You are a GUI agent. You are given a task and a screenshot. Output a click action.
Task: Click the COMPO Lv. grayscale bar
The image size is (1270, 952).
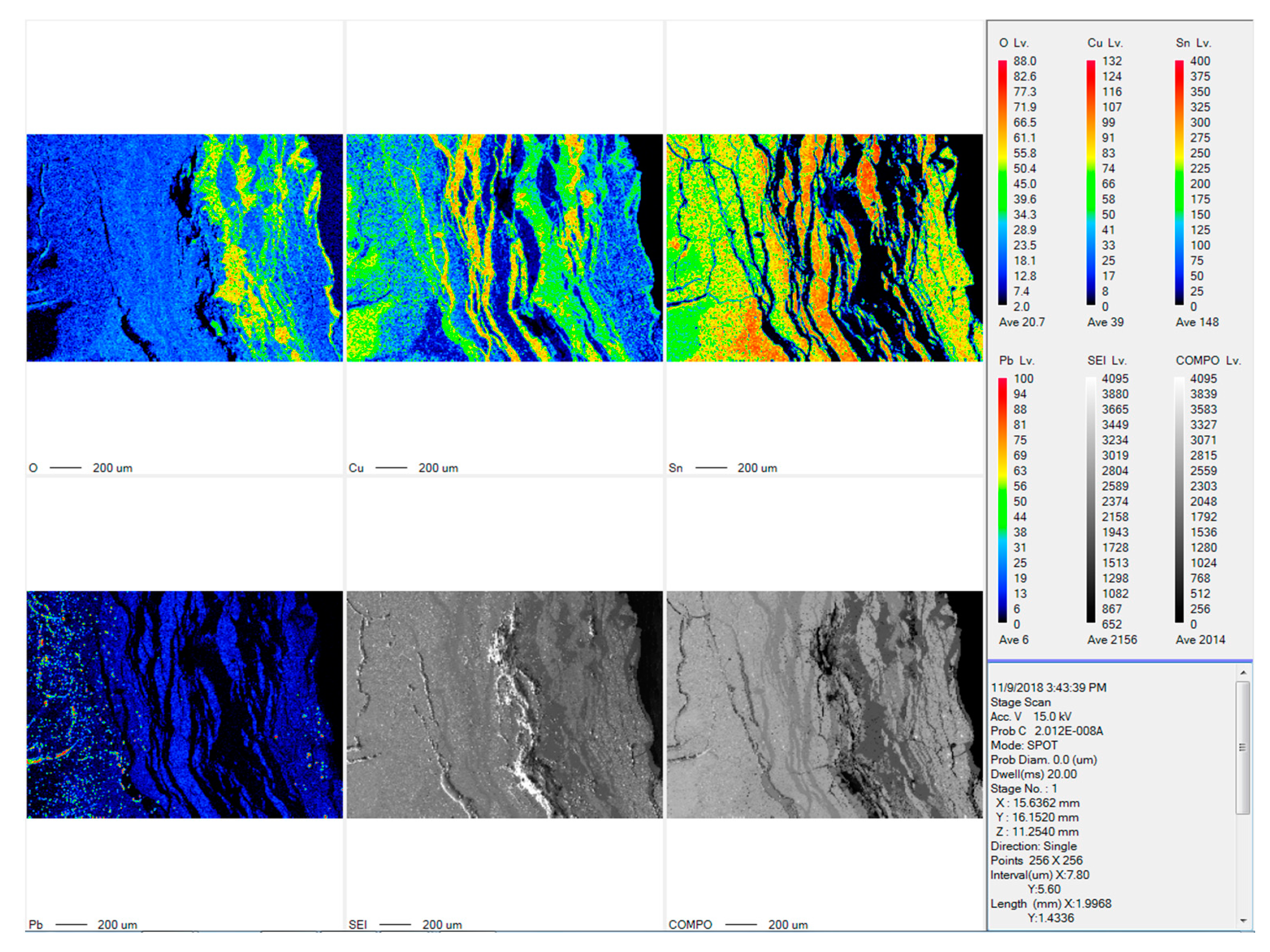(1179, 500)
